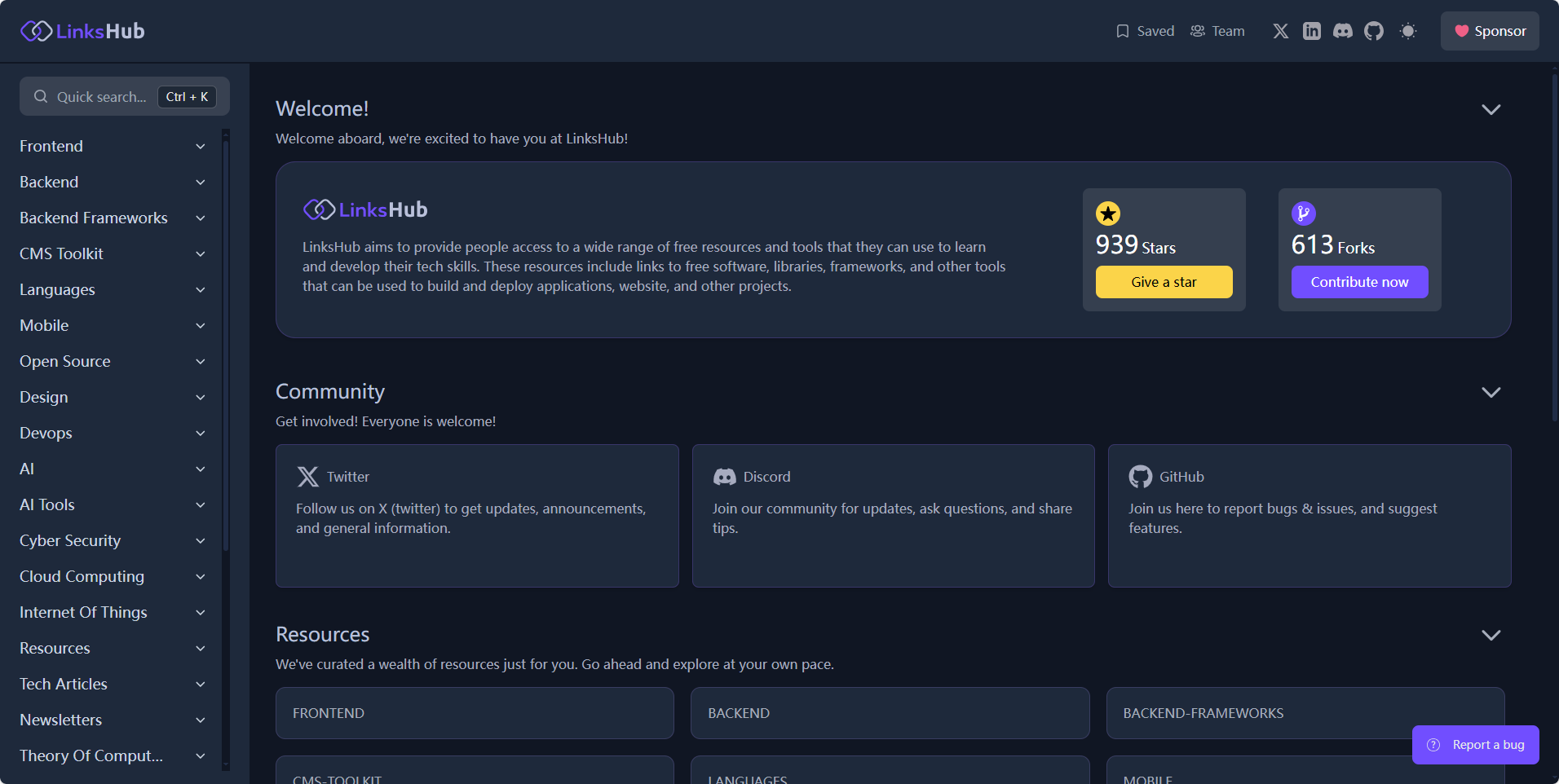Click the Contribute now button

click(x=1359, y=282)
